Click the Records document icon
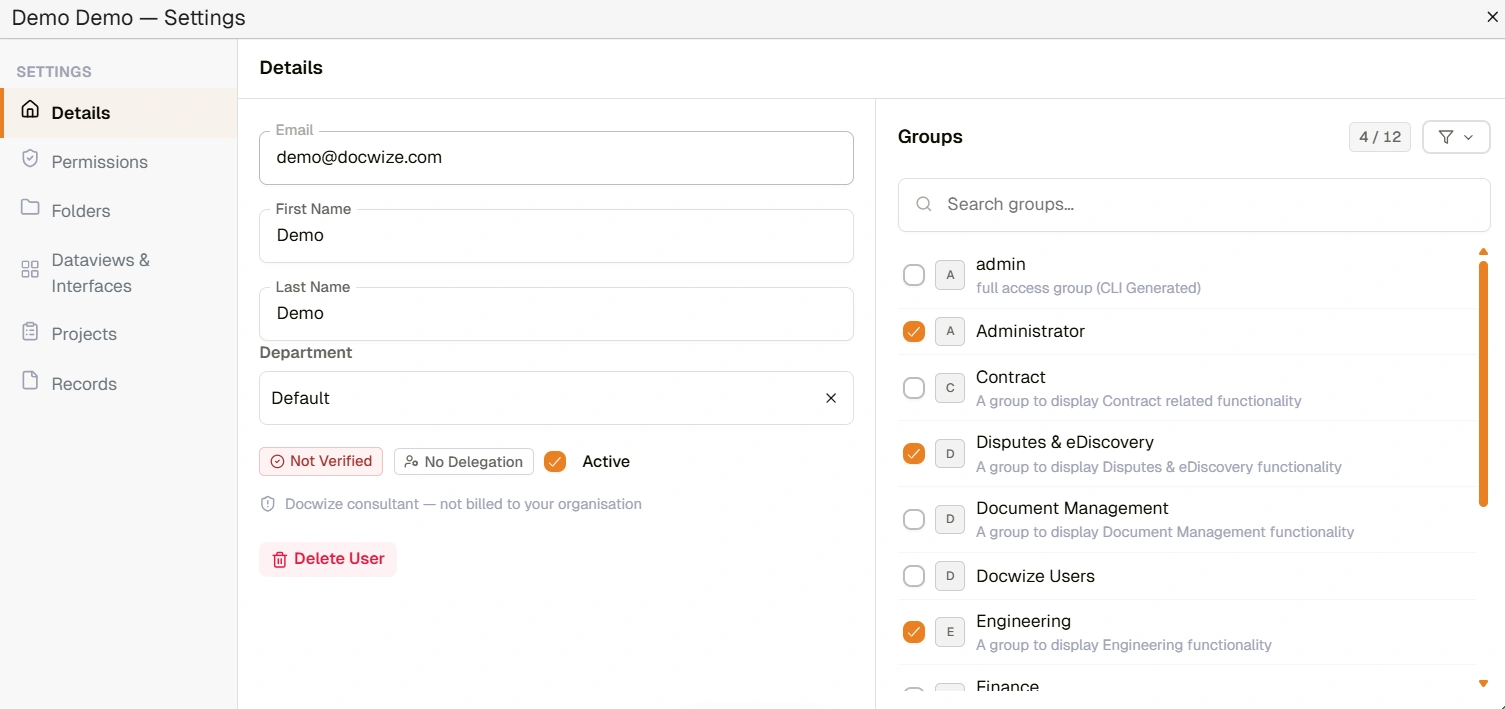 tap(30, 381)
